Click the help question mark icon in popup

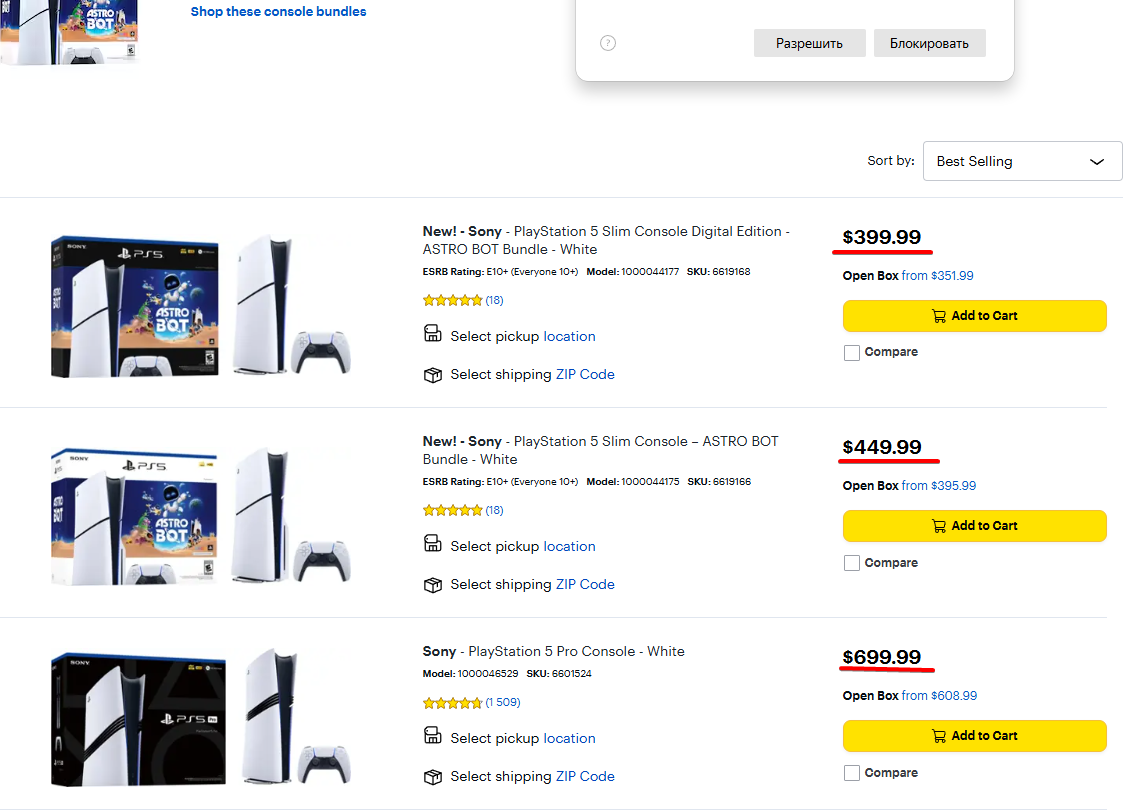pyautogui.click(x=608, y=43)
